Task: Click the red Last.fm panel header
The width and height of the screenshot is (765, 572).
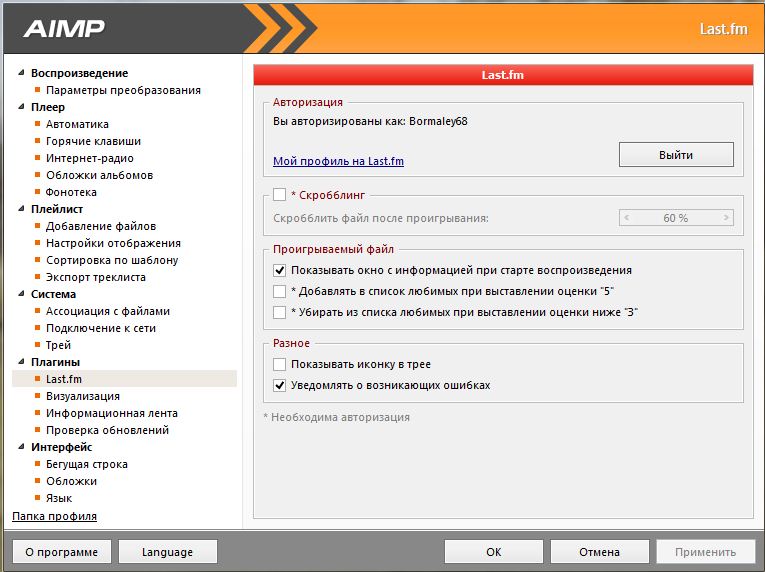Action: [503, 75]
